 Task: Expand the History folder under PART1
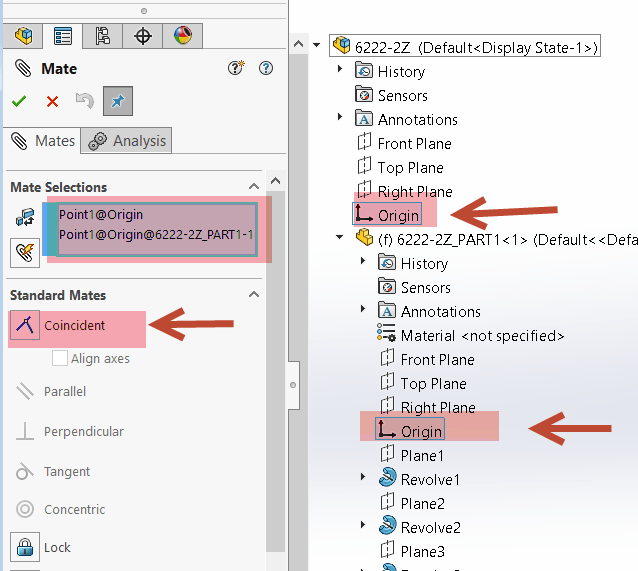363,260
